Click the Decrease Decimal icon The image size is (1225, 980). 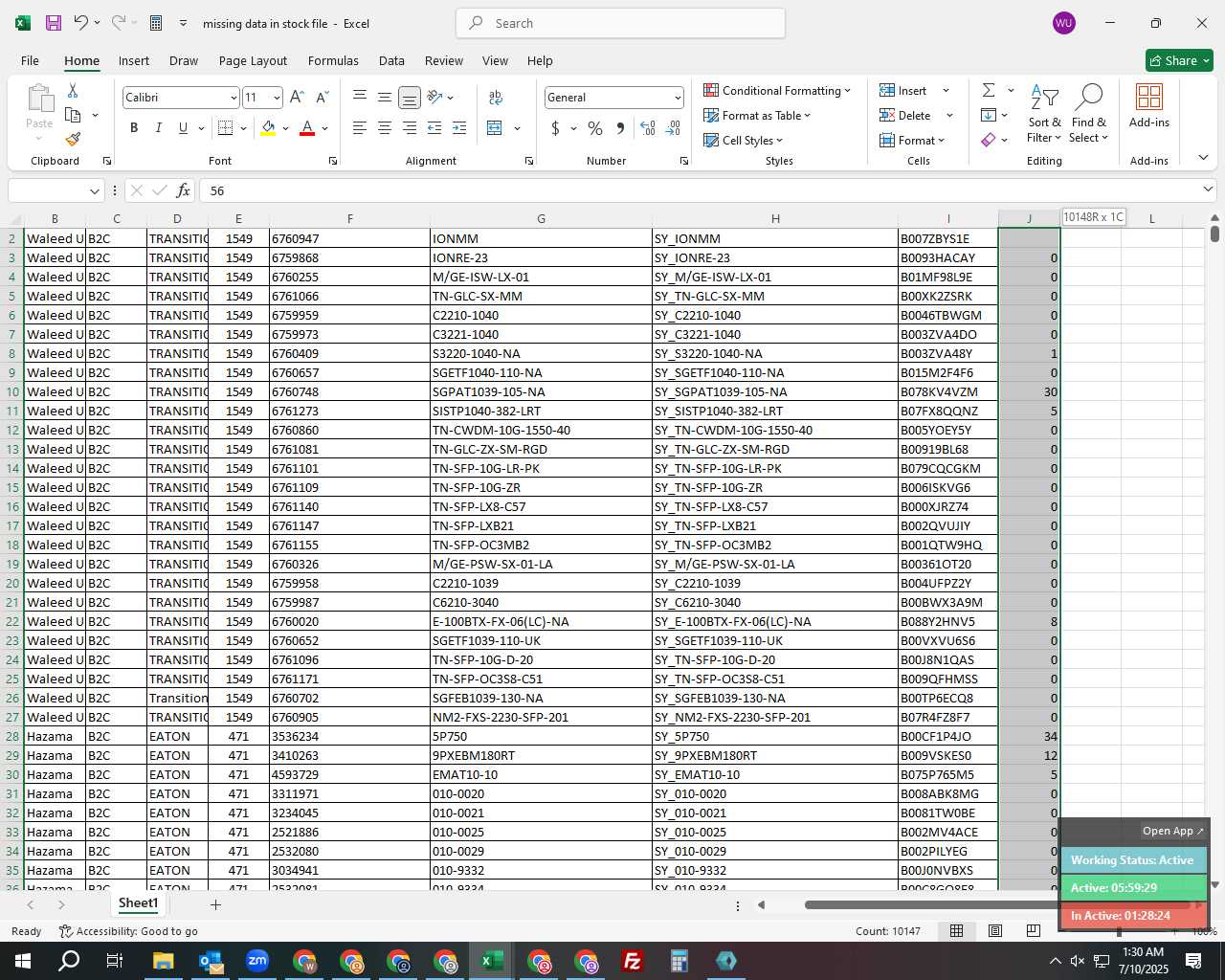pos(673,127)
